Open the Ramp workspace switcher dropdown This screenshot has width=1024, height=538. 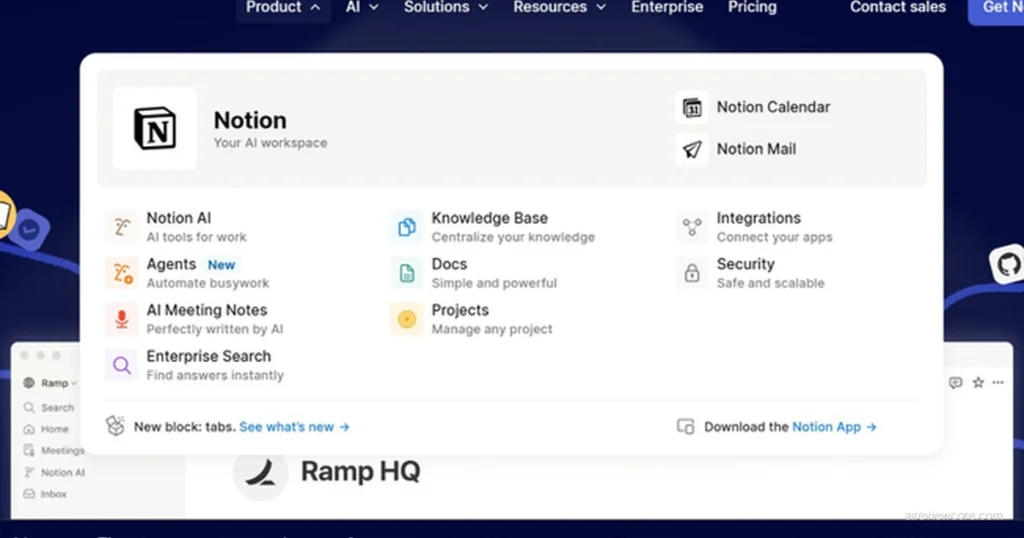pos(51,383)
